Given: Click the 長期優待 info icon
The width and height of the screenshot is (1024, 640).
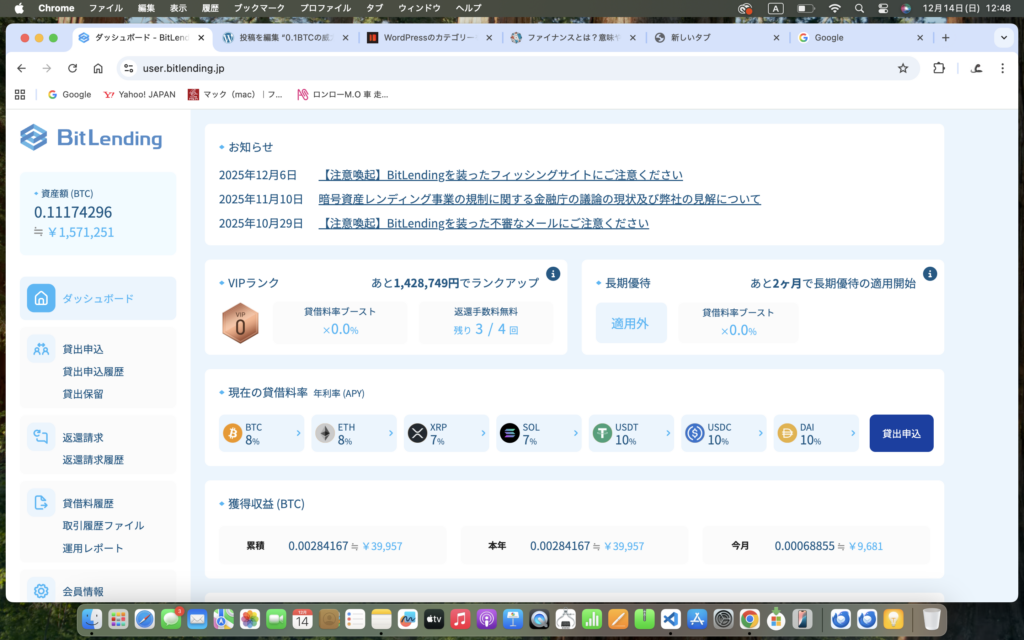Looking at the screenshot, I should [x=929, y=274].
